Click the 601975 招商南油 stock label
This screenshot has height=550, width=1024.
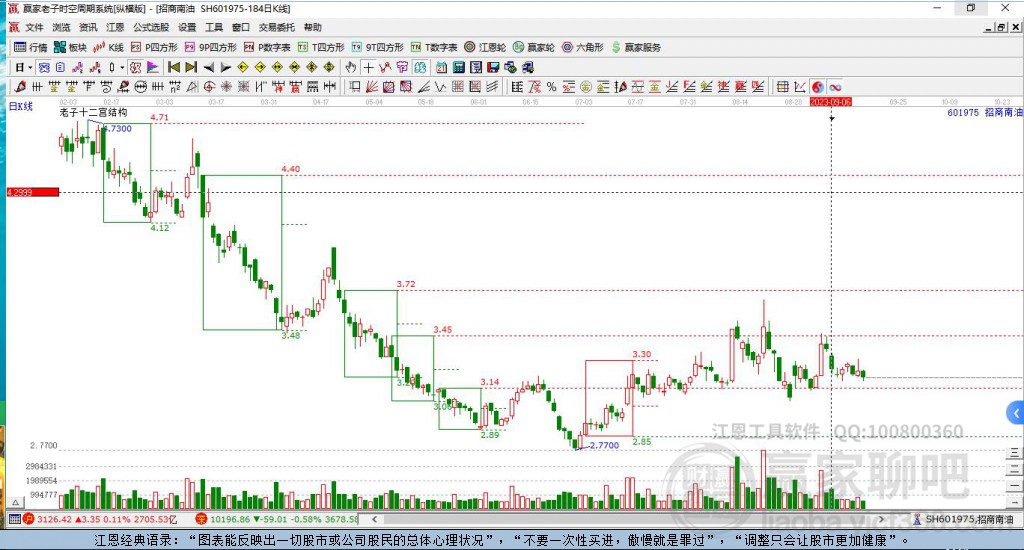click(x=984, y=112)
